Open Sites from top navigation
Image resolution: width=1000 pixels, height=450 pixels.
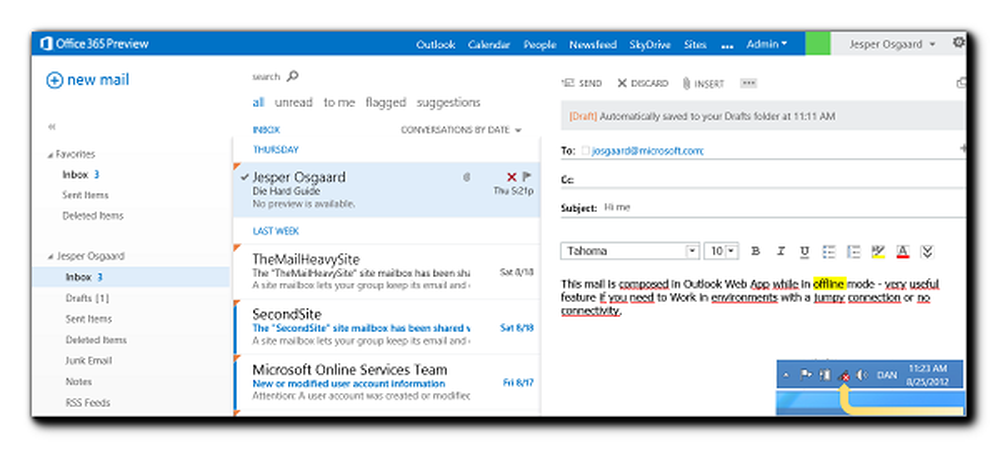695,44
